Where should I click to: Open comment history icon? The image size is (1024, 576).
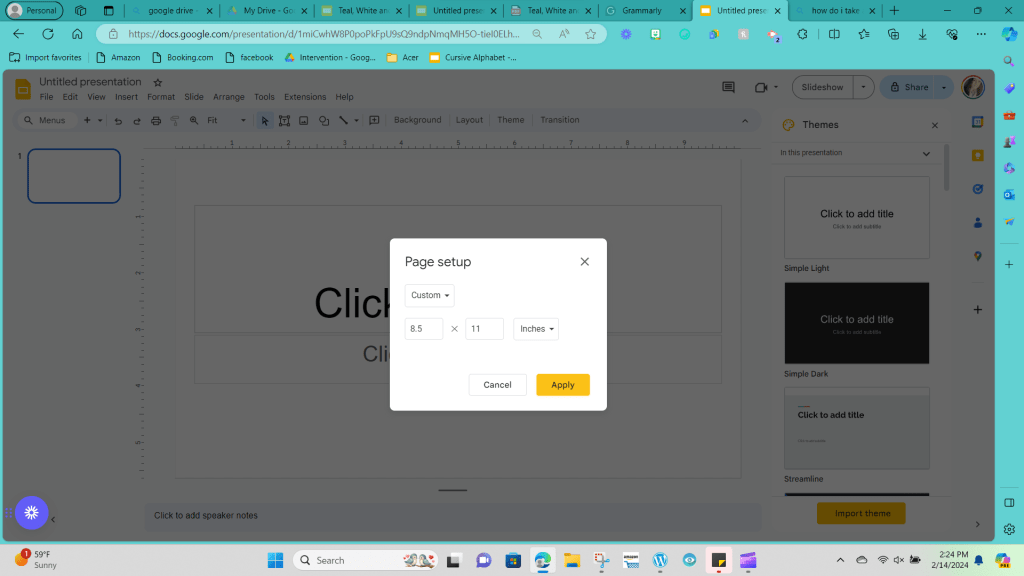[729, 87]
